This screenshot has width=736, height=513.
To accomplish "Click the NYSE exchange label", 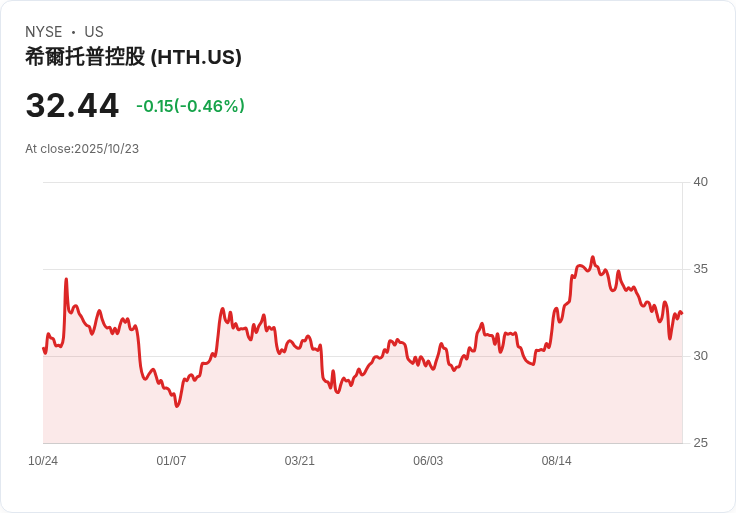I will [x=44, y=32].
